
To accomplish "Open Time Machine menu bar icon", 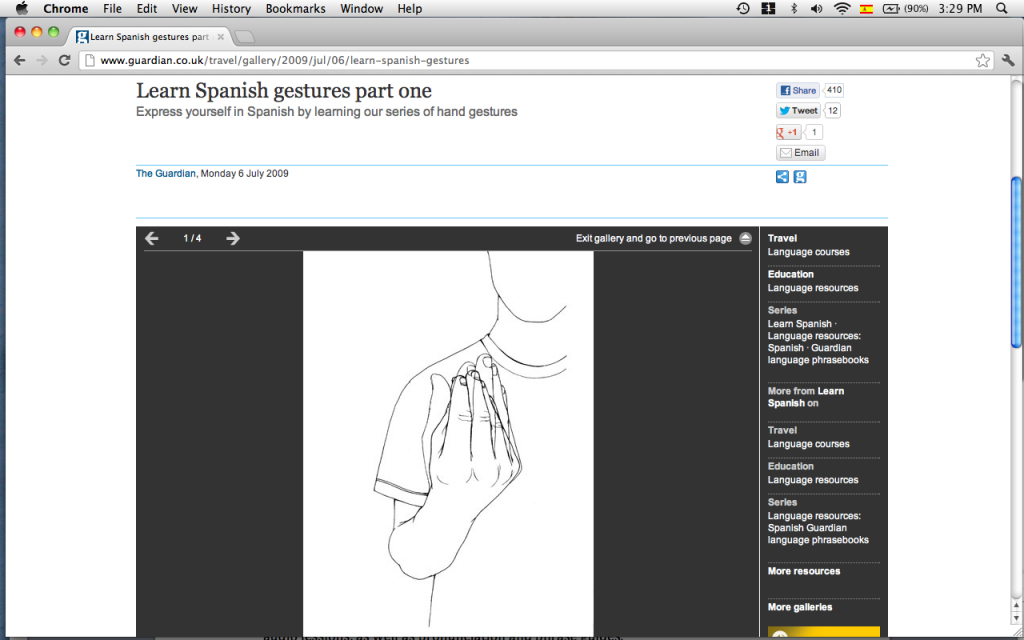I will tap(743, 8).
